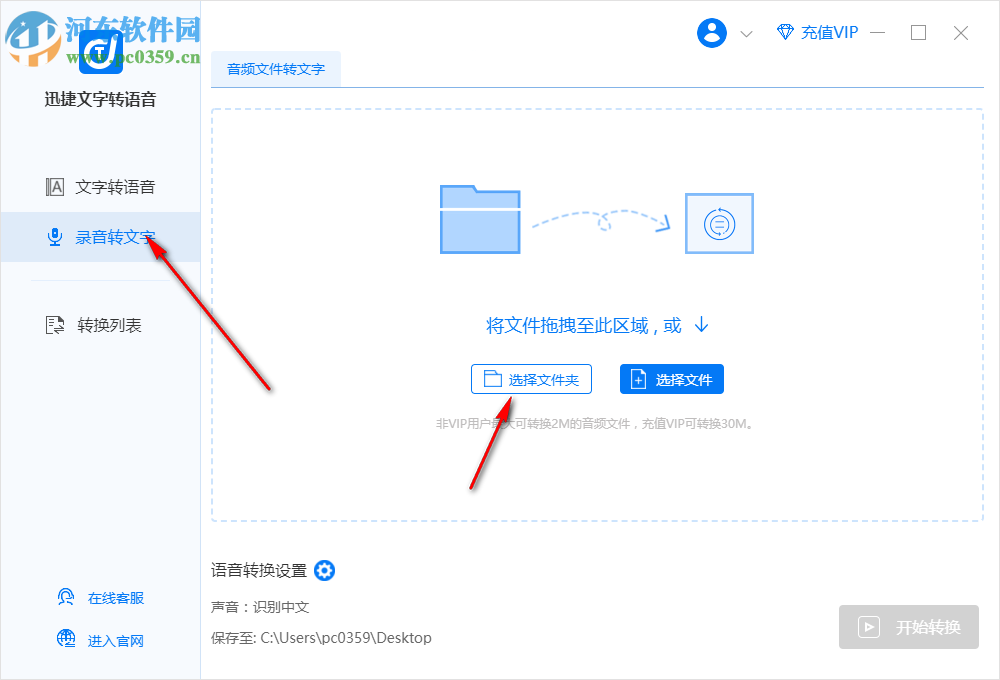
Task: Expand the dropdown arrow beside the avatar
Action: click(744, 32)
